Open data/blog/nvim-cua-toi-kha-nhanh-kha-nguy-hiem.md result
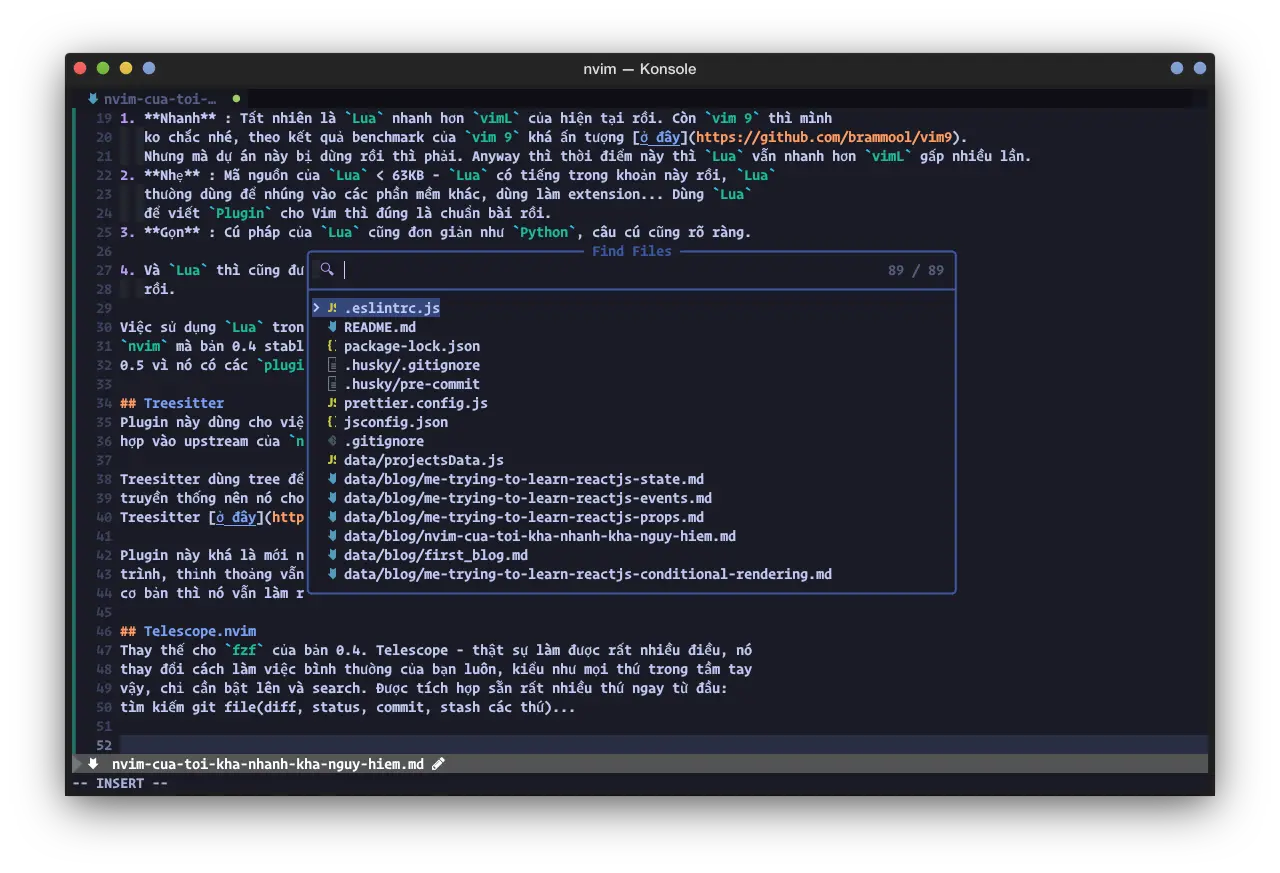The width and height of the screenshot is (1280, 873). (x=540, y=536)
